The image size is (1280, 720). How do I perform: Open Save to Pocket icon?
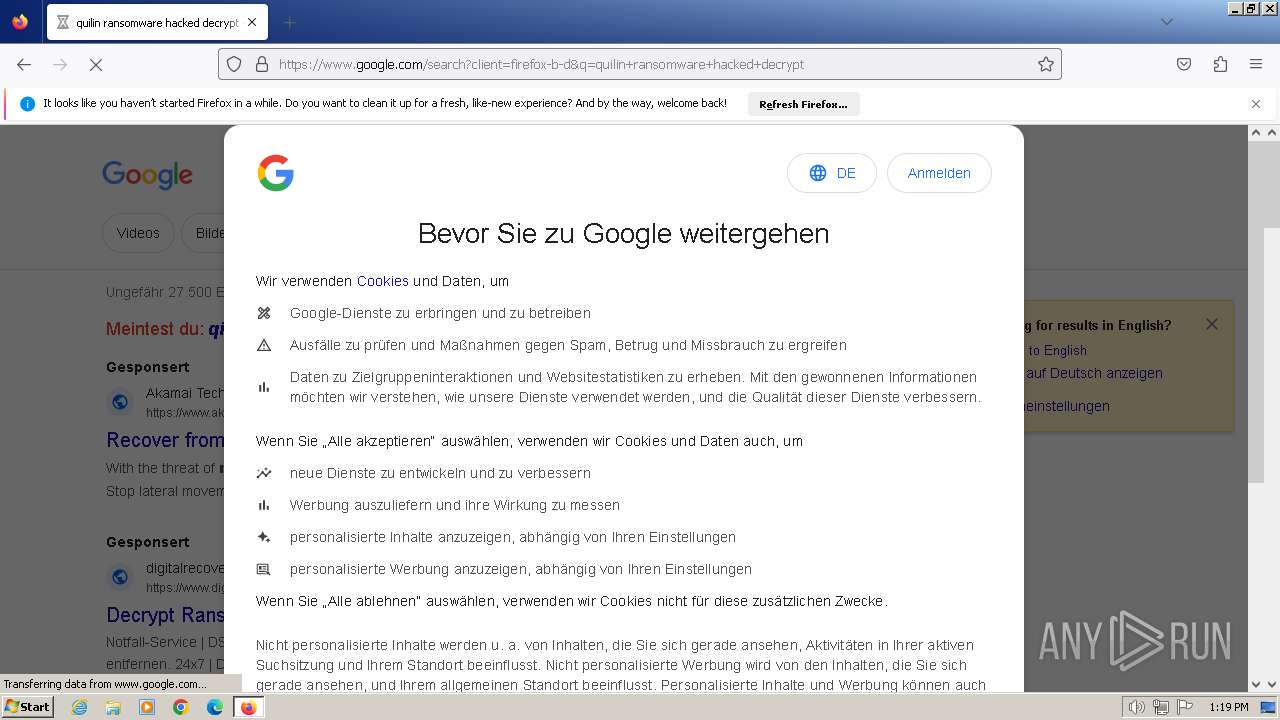click(x=1184, y=64)
